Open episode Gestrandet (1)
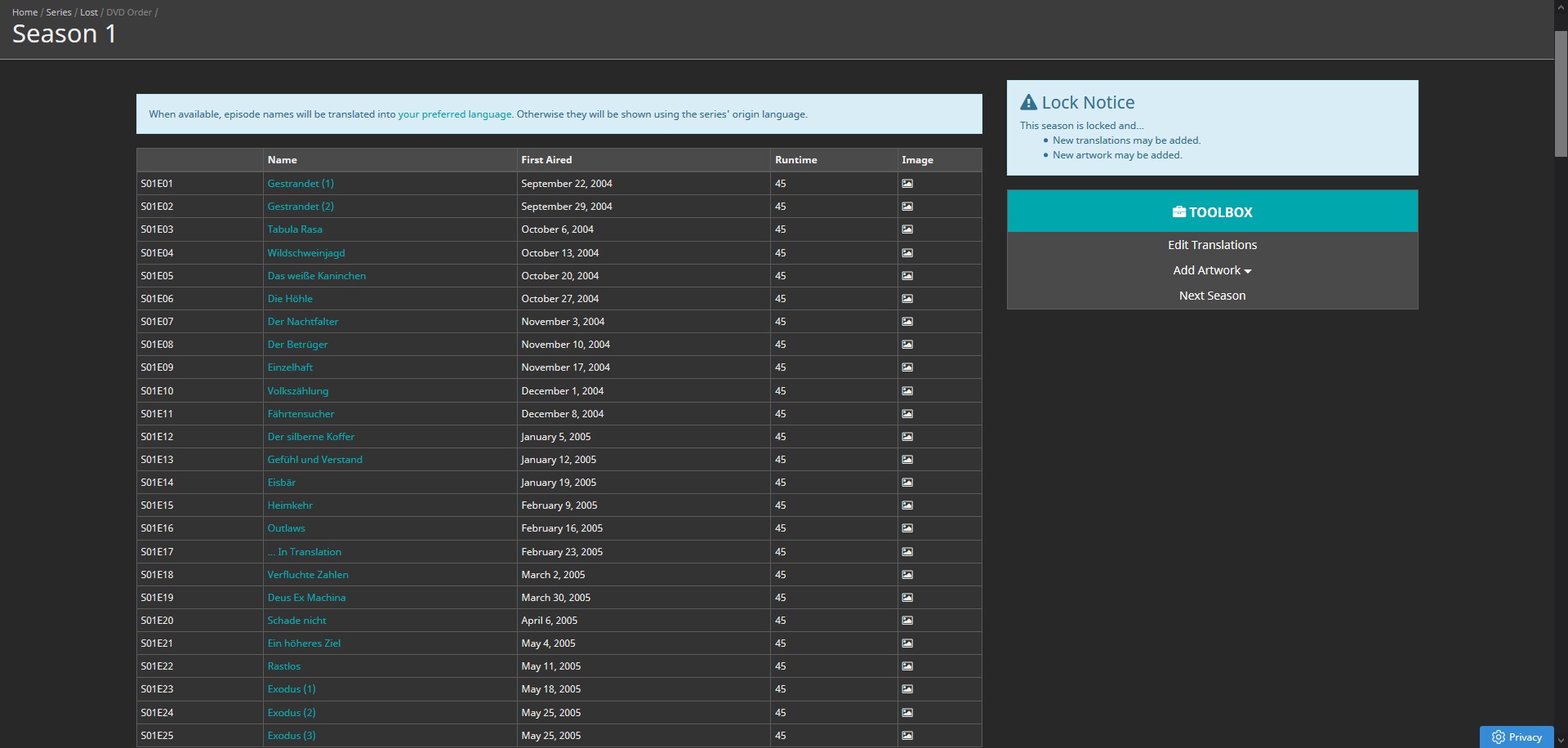1568x748 pixels. point(301,184)
